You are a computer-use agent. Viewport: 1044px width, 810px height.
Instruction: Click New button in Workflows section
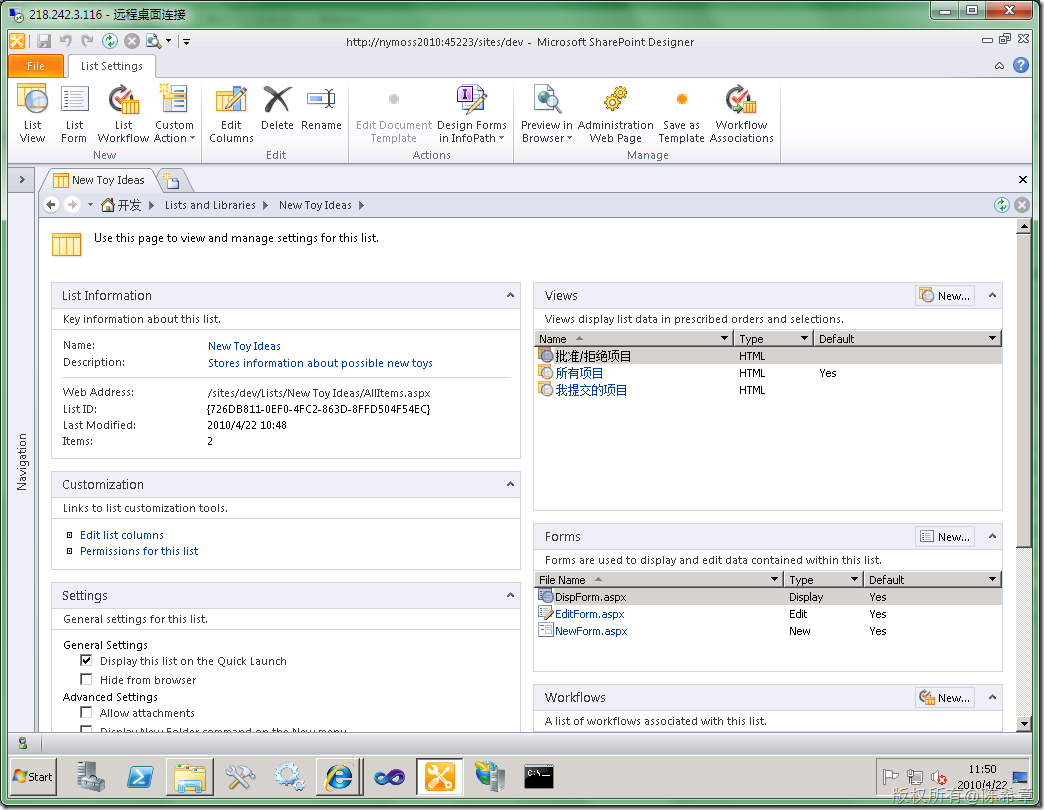point(945,698)
